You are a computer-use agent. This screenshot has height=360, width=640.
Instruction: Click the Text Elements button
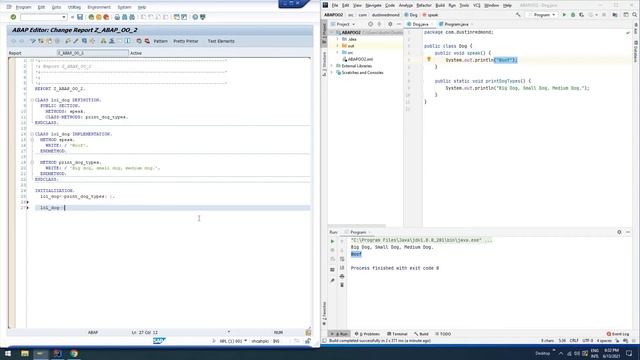tap(221, 41)
